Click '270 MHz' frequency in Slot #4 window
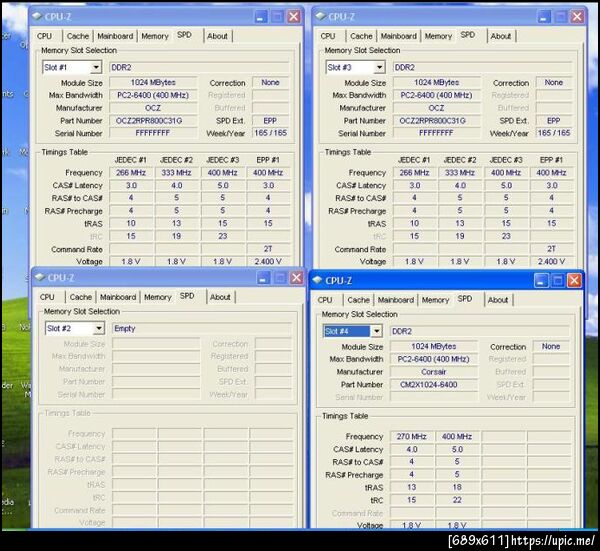The width and height of the screenshot is (600, 551). [412, 436]
